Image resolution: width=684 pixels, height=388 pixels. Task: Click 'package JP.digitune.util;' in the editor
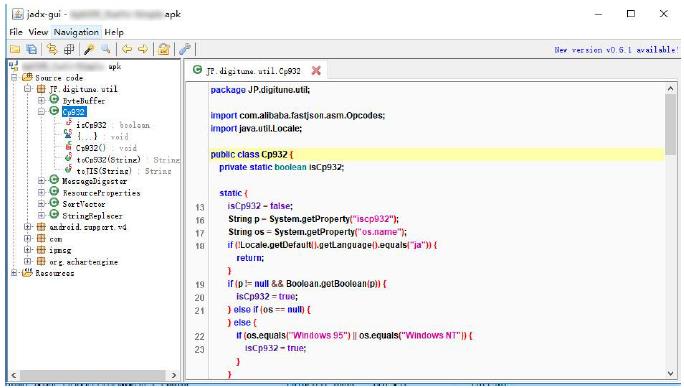[260, 89]
